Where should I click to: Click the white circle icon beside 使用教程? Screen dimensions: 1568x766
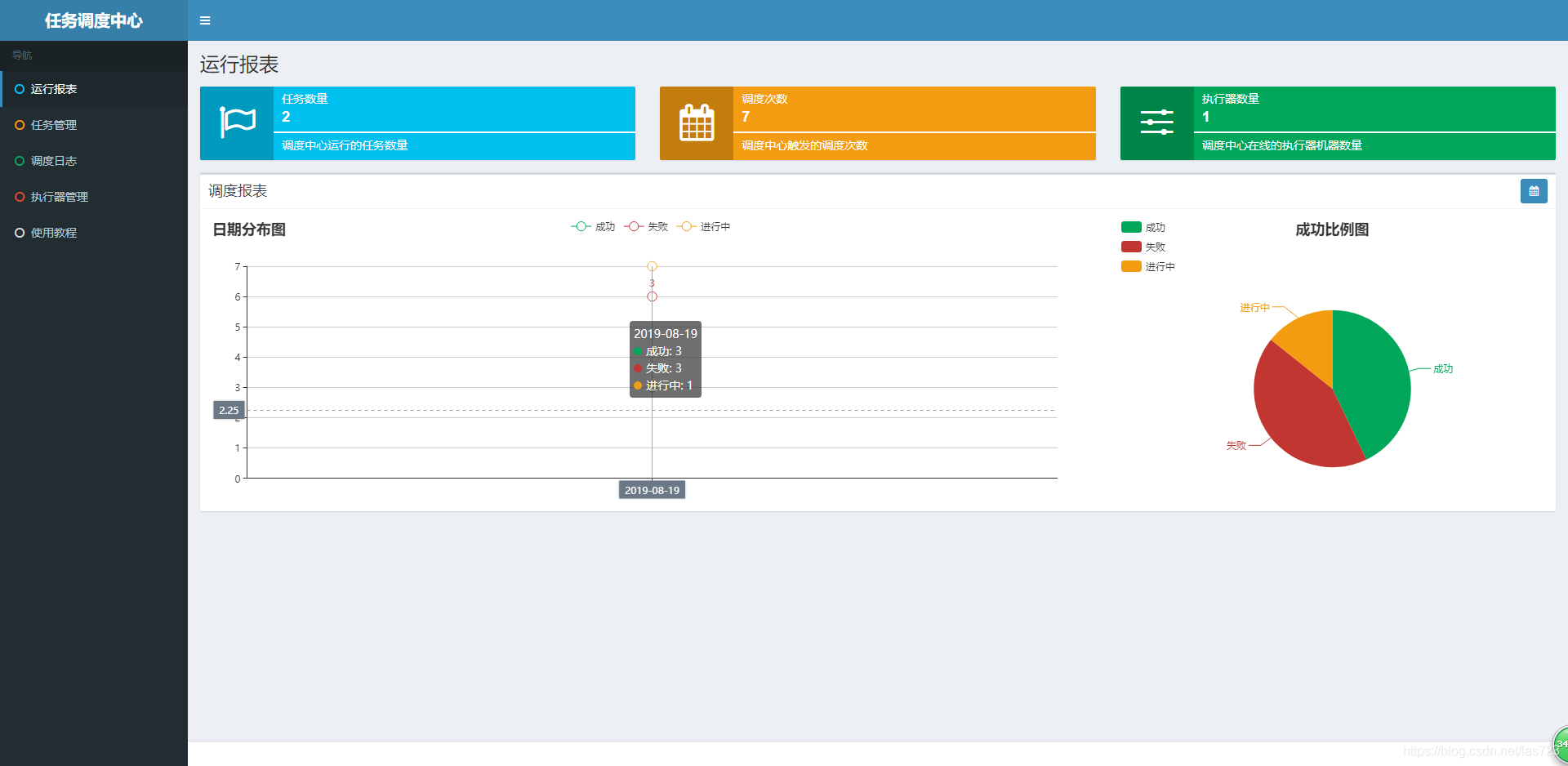point(20,233)
